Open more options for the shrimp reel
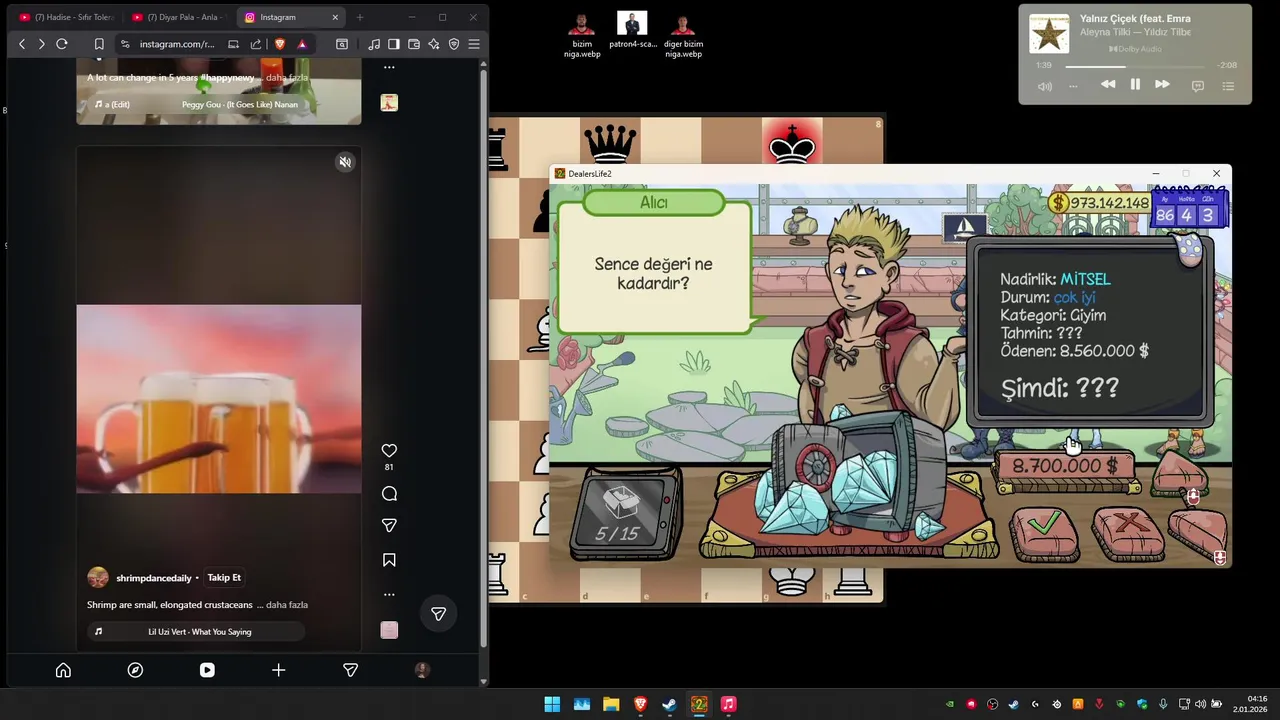 coord(389,594)
